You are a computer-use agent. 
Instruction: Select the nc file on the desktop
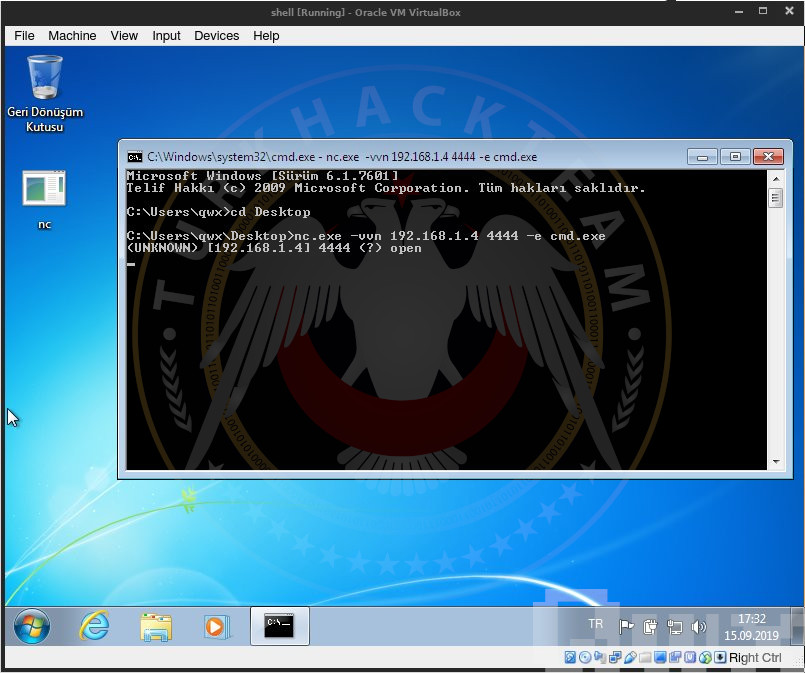pos(44,200)
